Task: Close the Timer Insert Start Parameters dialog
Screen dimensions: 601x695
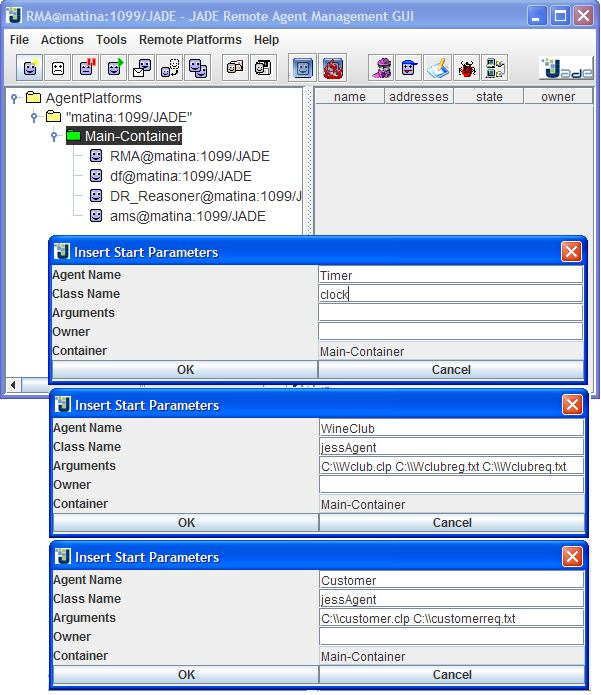Action: coord(571,251)
